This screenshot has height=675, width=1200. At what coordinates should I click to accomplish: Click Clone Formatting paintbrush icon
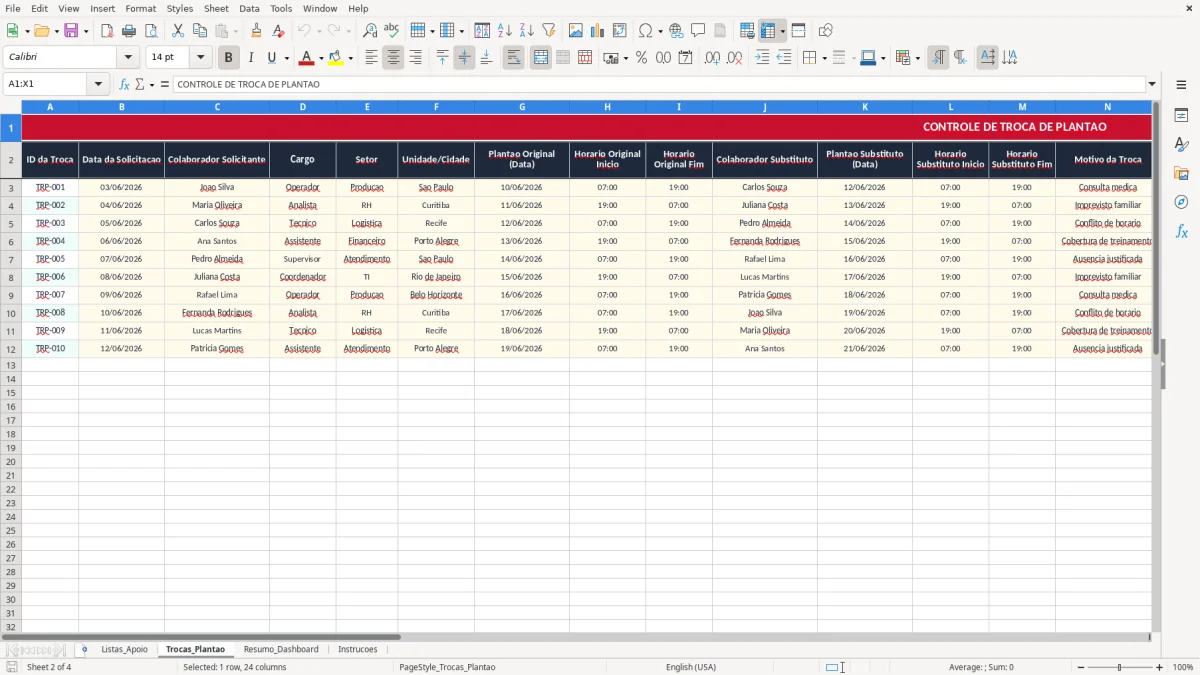pos(257,31)
